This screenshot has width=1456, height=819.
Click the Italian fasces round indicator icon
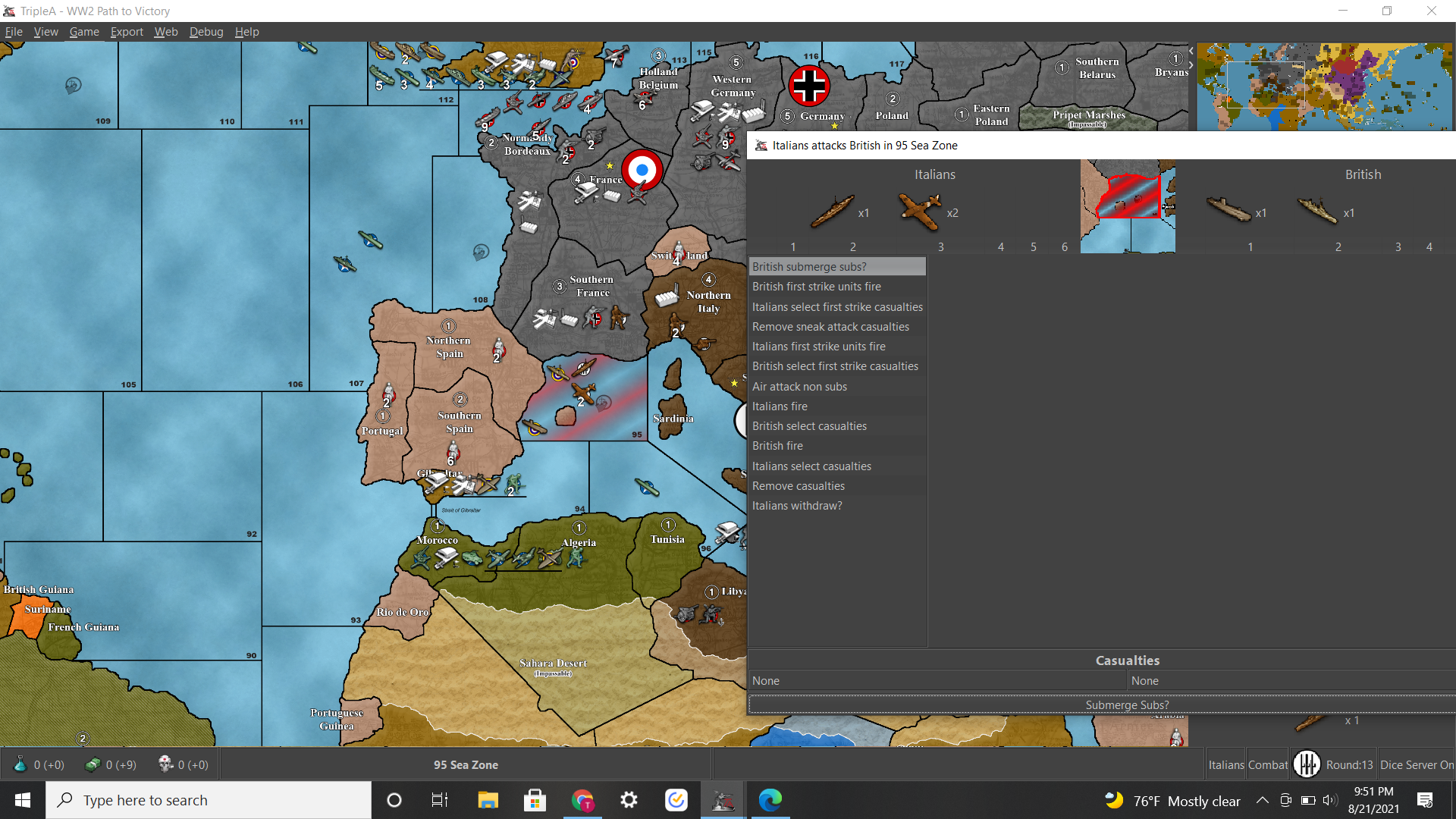click(x=1307, y=764)
